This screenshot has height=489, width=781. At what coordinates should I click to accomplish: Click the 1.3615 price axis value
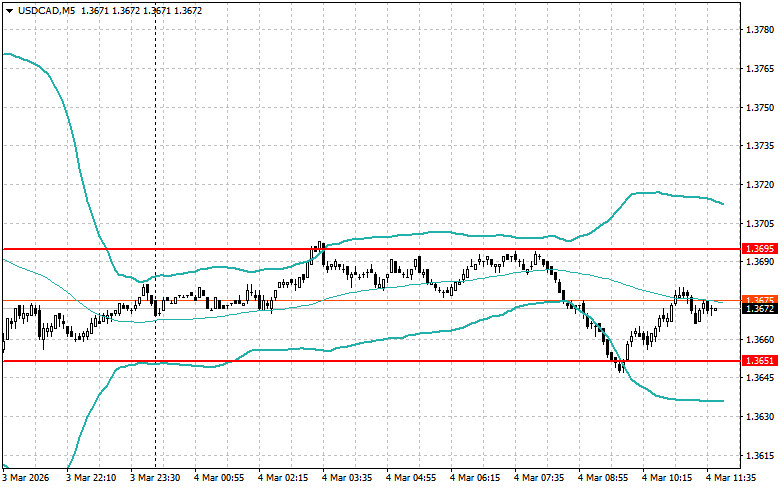[760, 456]
